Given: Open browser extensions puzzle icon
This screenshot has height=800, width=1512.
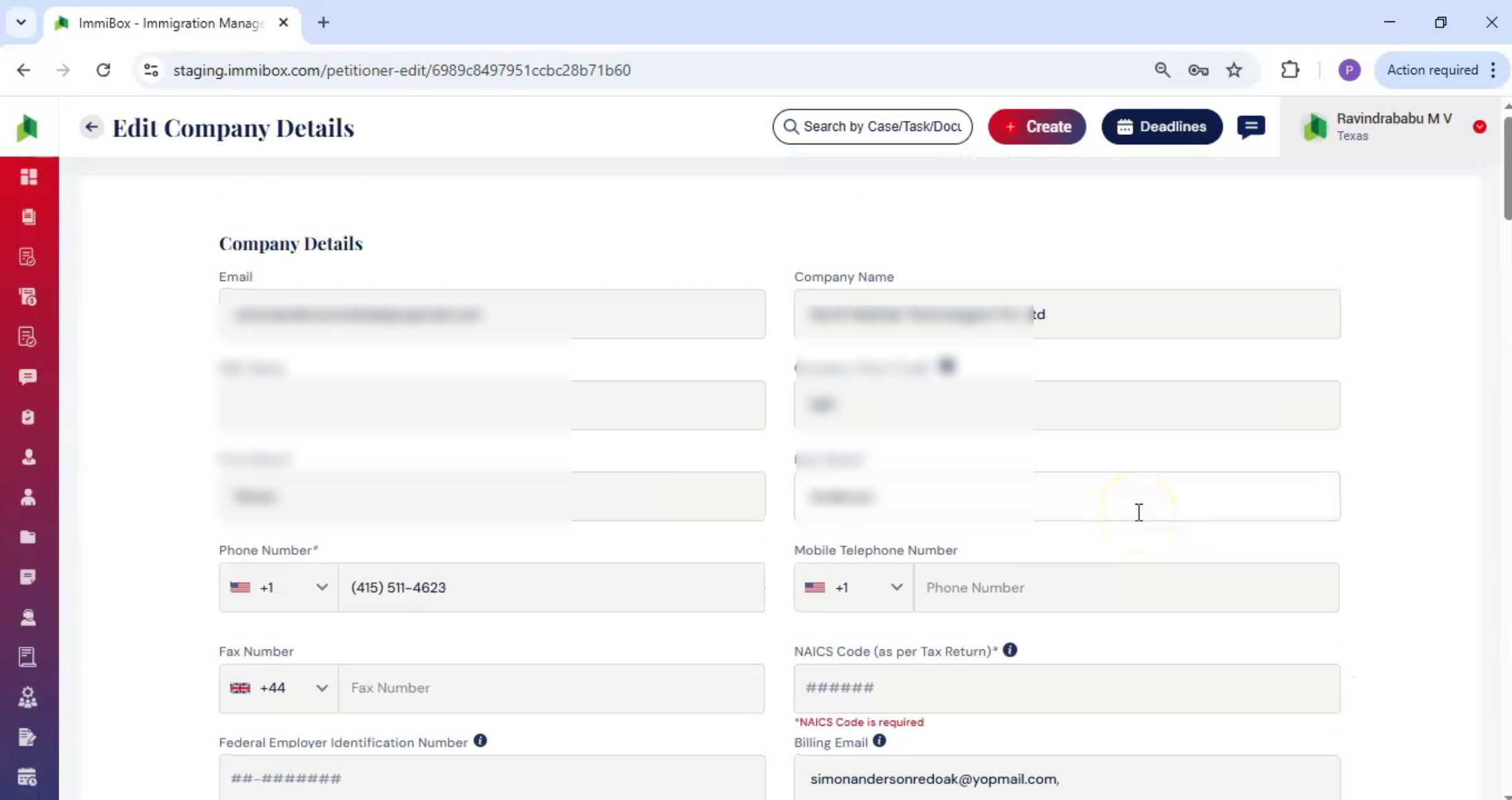Looking at the screenshot, I should tap(1290, 70).
